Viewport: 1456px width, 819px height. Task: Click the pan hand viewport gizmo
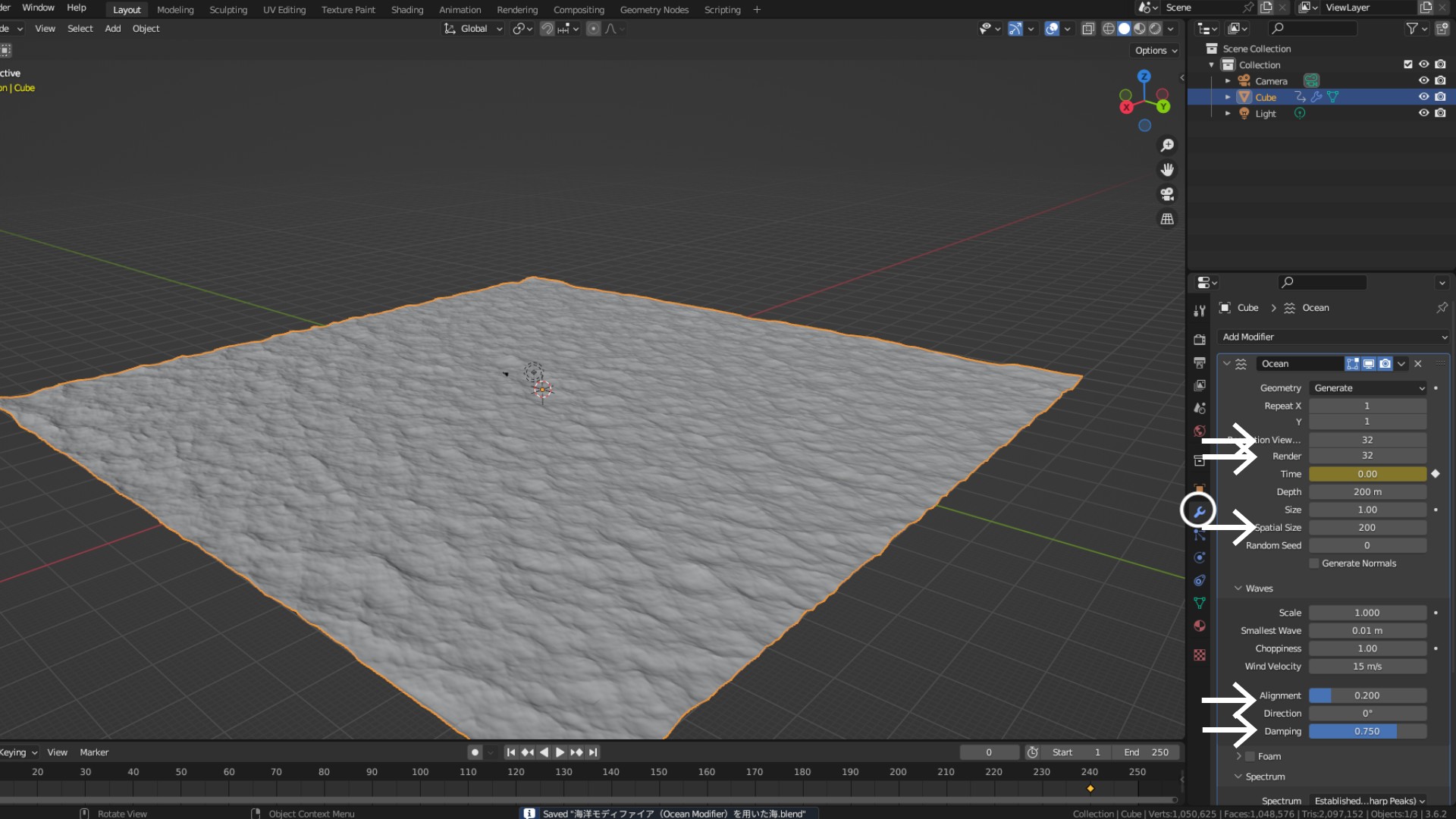1167,170
